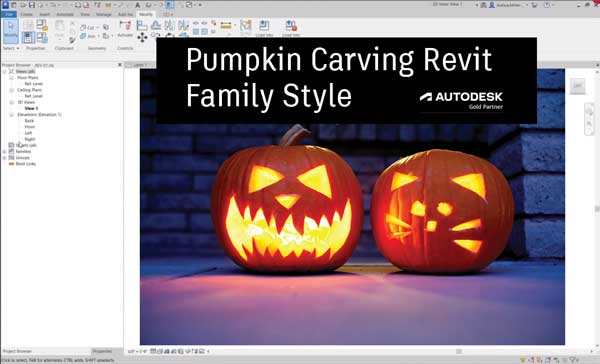This screenshot has height=364, width=600.
Task: Expand the Families node
Action: point(5,152)
